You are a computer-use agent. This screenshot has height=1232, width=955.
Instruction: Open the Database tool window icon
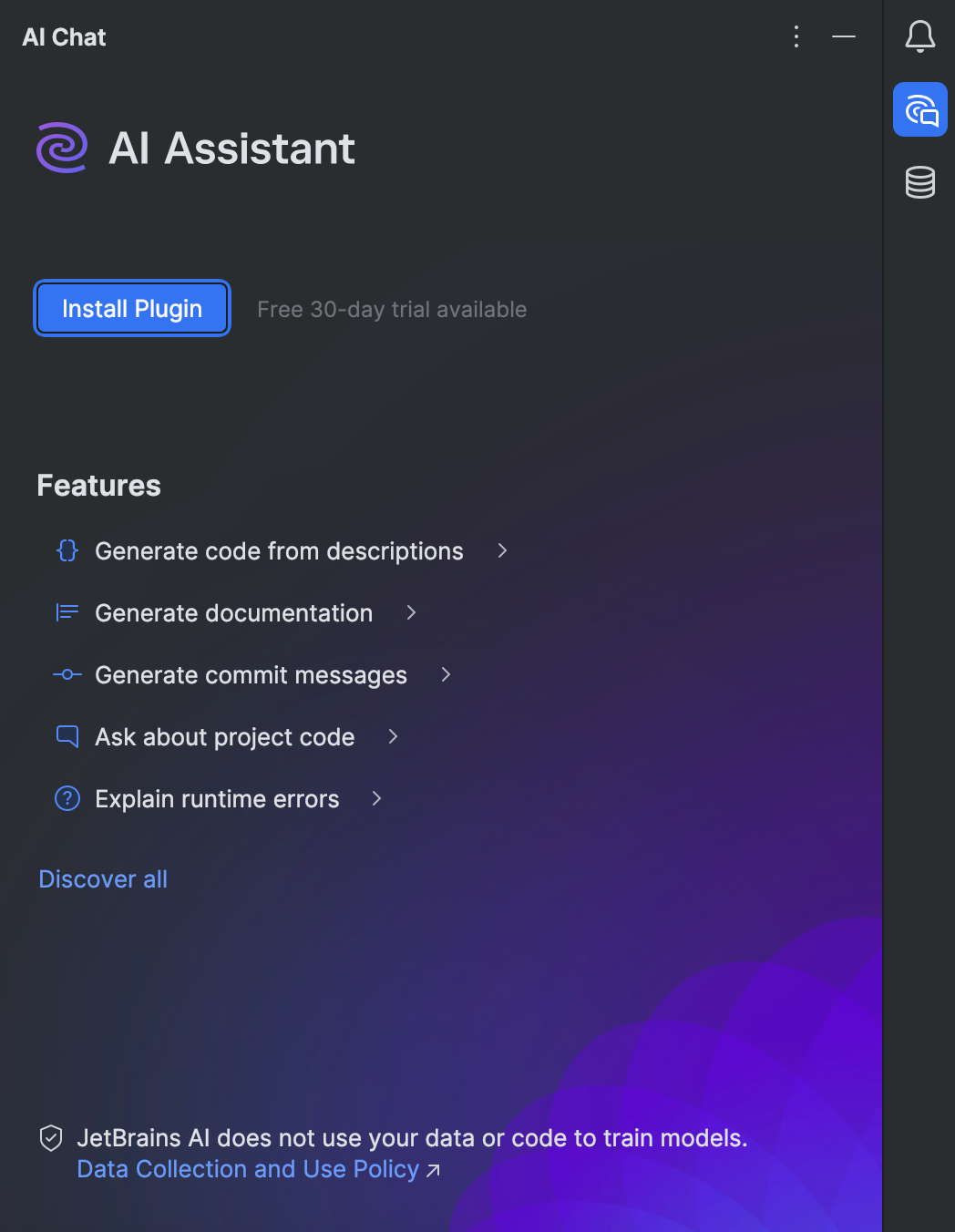[919, 182]
